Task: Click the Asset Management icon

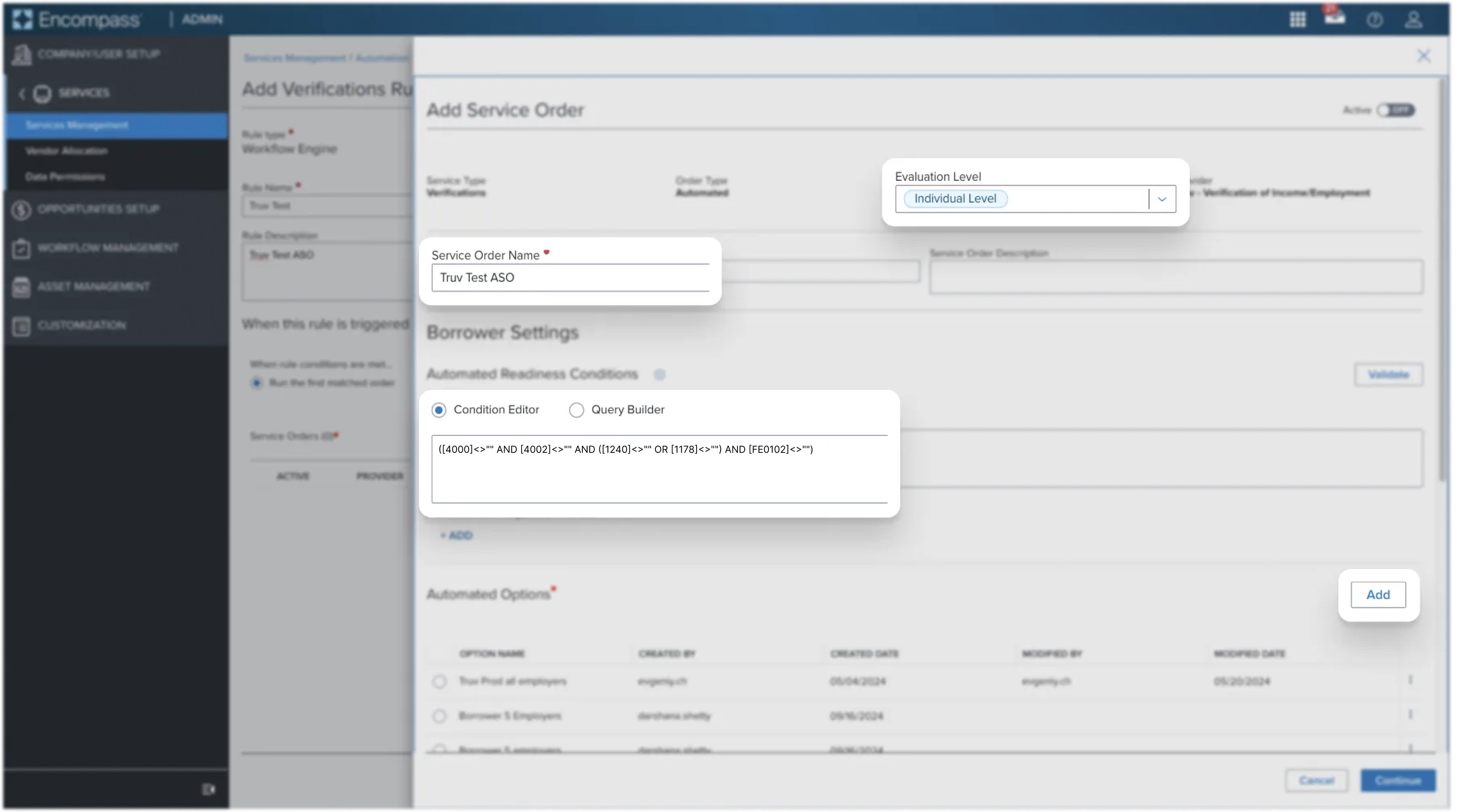Action: click(21, 287)
